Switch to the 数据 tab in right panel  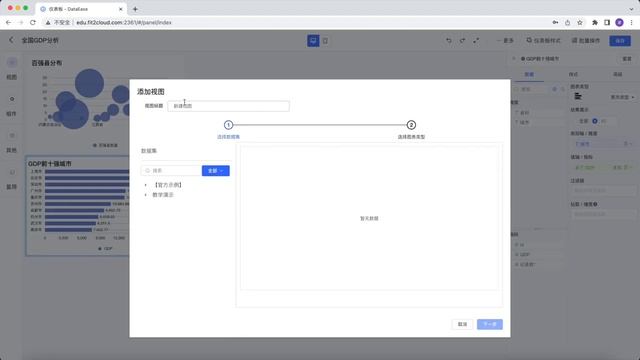pos(529,74)
